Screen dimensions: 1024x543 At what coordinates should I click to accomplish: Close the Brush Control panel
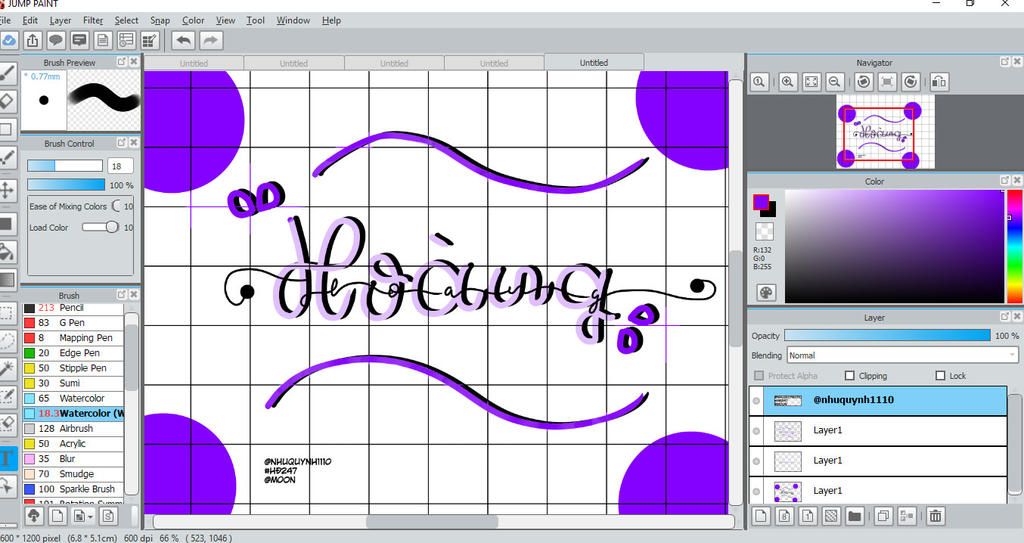(x=134, y=142)
